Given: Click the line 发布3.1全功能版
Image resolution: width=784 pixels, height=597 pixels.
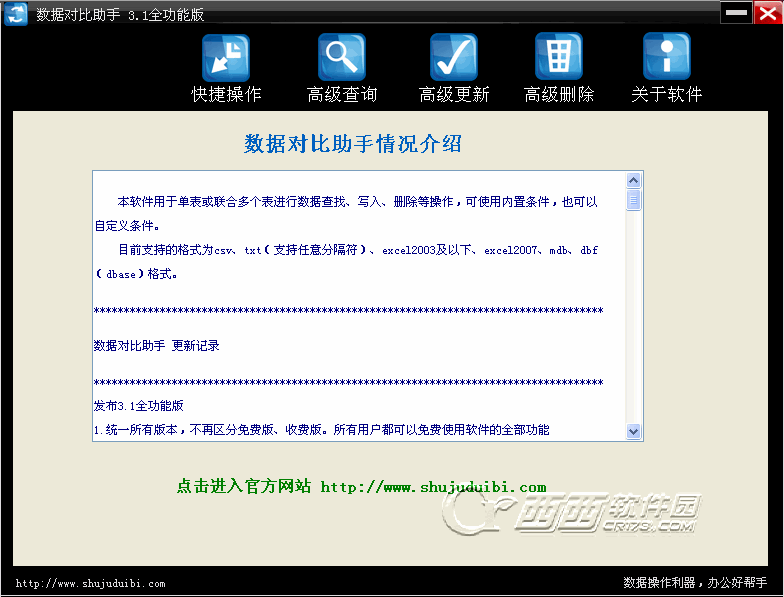Looking at the screenshot, I should [x=138, y=406].
